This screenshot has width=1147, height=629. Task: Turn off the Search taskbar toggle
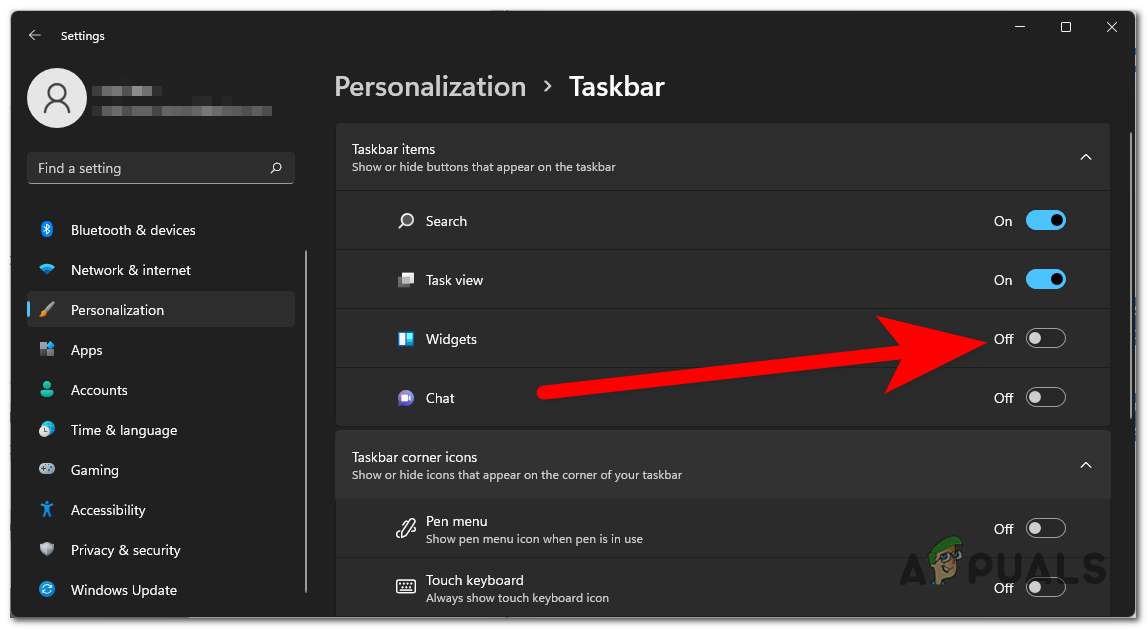tap(1045, 221)
